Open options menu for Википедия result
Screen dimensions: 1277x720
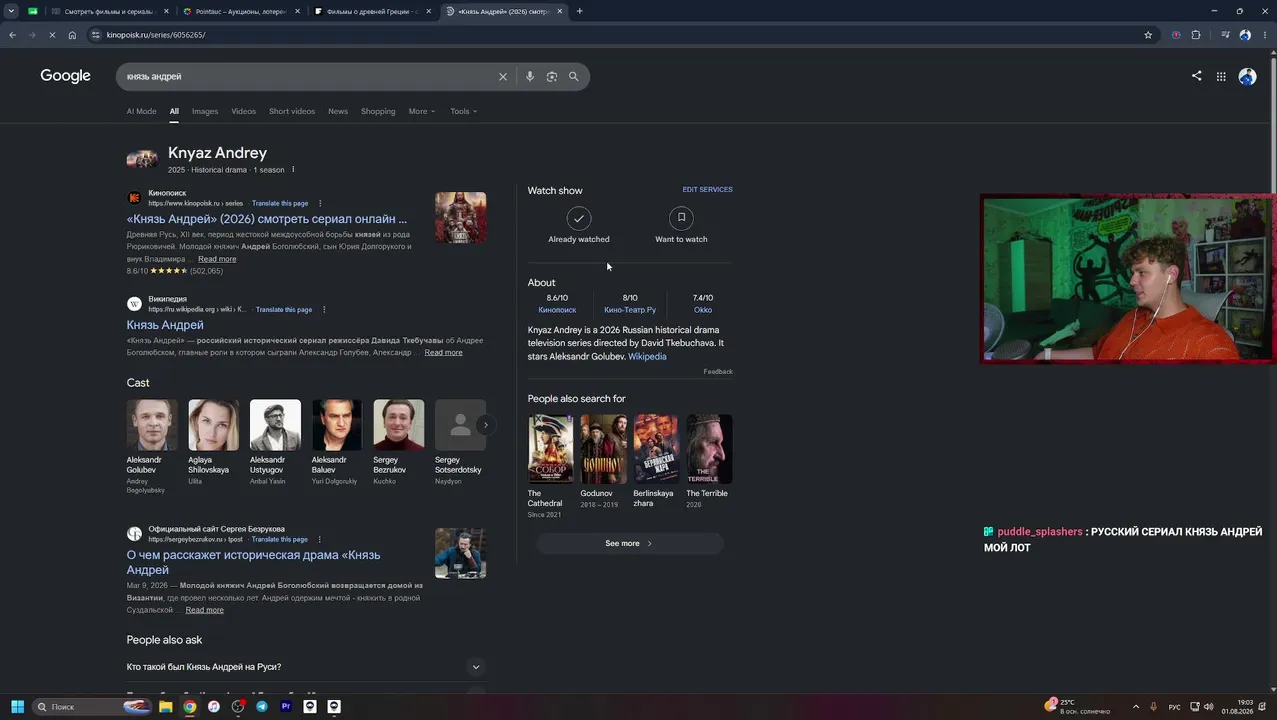[324, 310]
